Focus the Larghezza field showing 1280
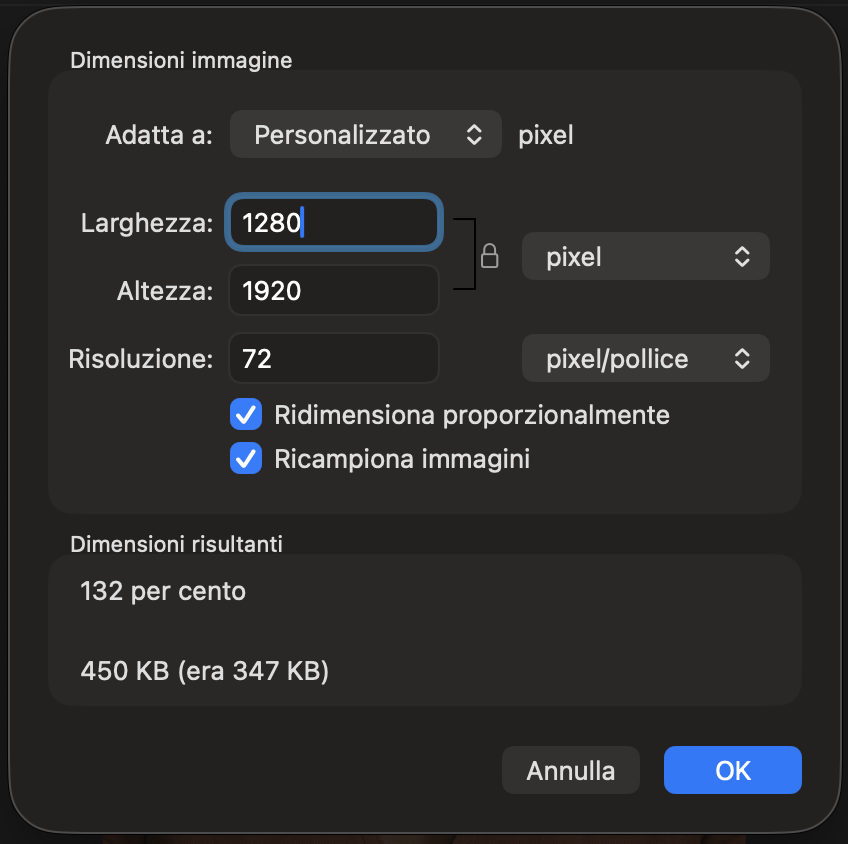 pos(334,223)
